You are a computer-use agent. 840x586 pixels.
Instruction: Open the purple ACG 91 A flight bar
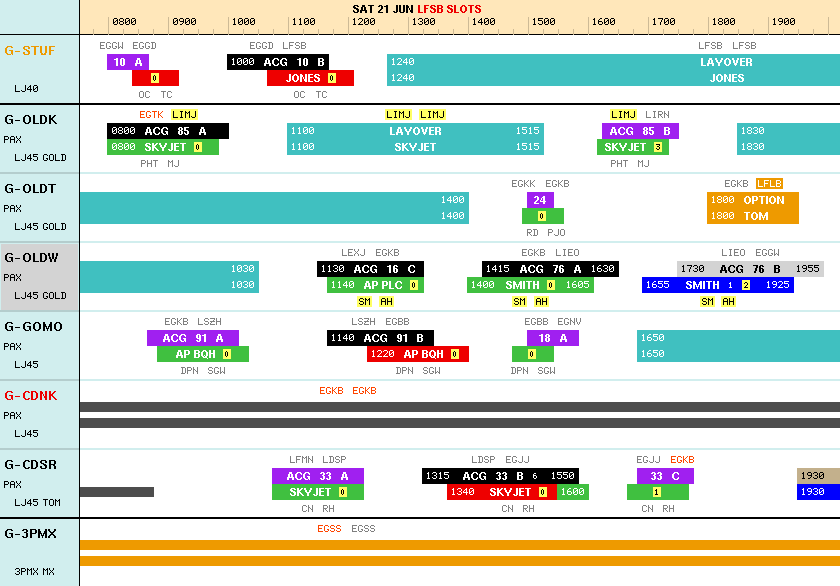pyautogui.click(x=193, y=339)
